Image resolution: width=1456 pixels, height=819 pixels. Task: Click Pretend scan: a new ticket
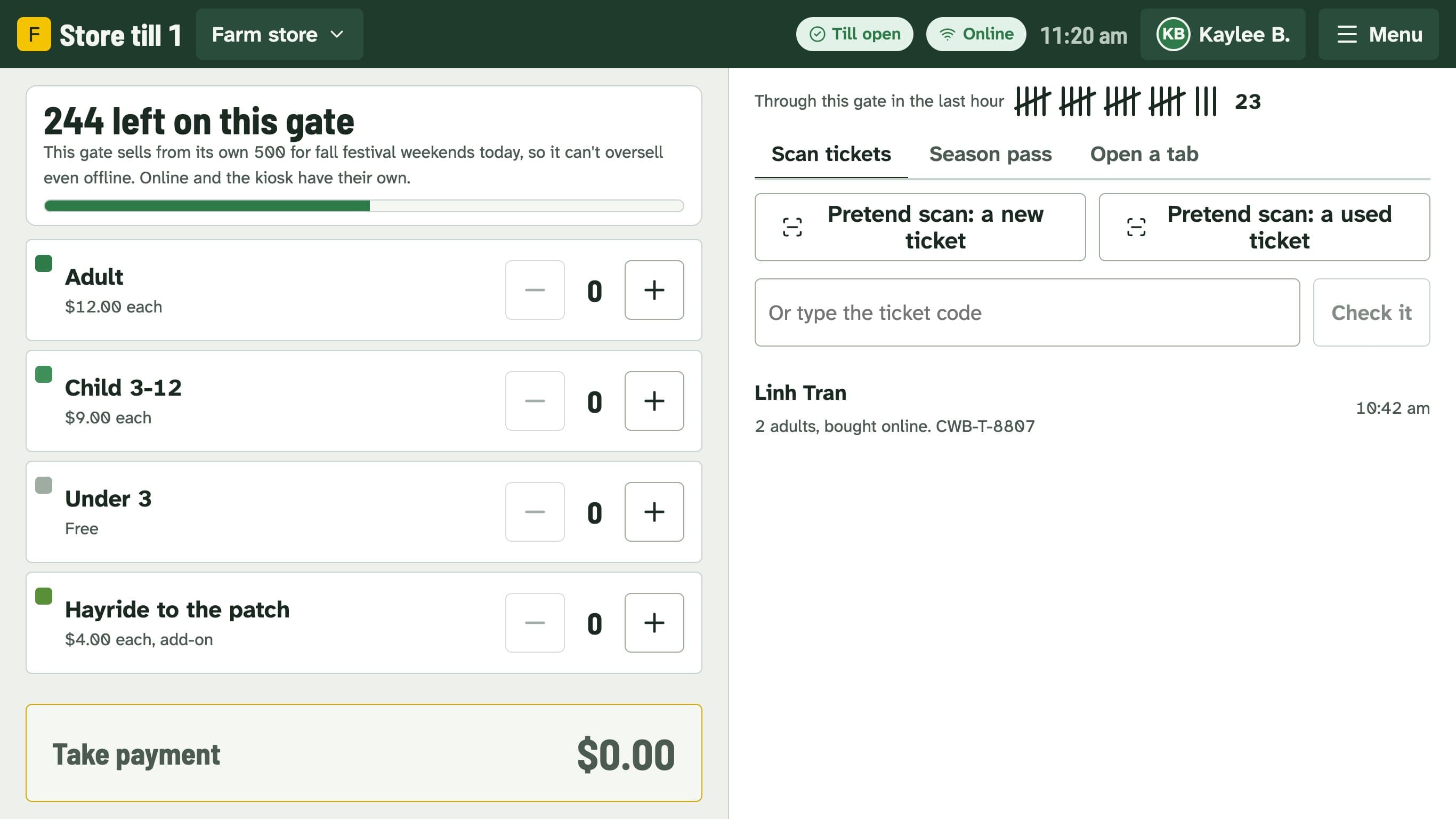920,227
